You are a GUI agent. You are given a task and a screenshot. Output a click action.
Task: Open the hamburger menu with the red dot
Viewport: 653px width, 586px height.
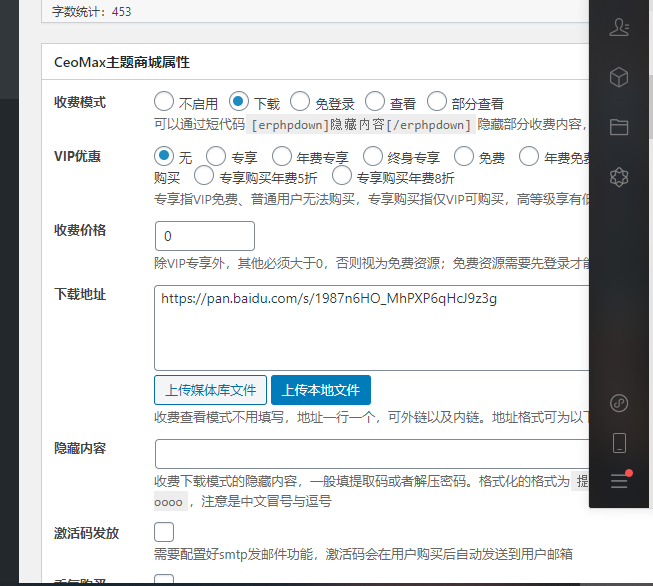click(x=620, y=481)
